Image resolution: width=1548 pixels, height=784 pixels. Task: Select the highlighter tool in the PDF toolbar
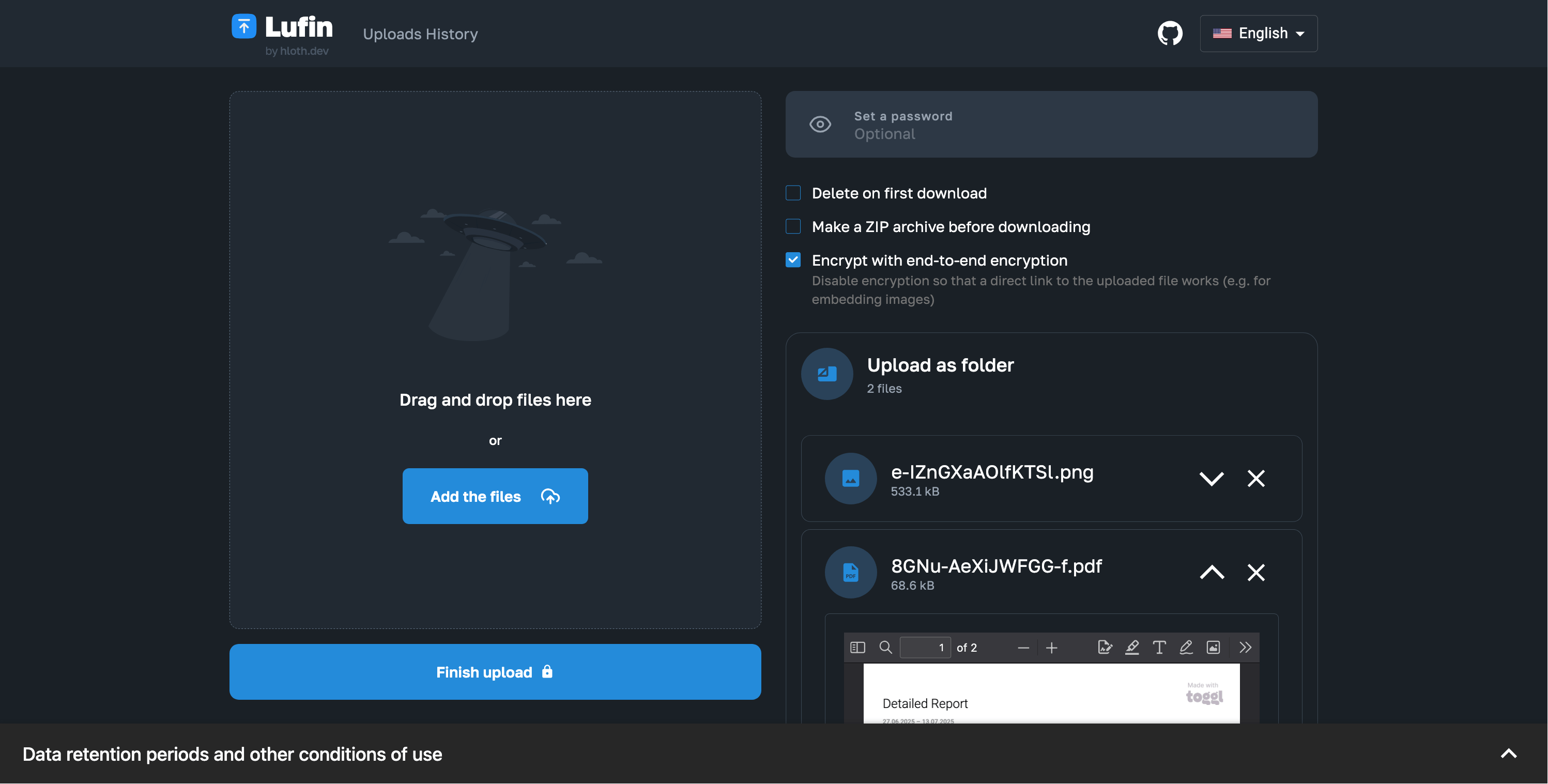[x=1132, y=647]
